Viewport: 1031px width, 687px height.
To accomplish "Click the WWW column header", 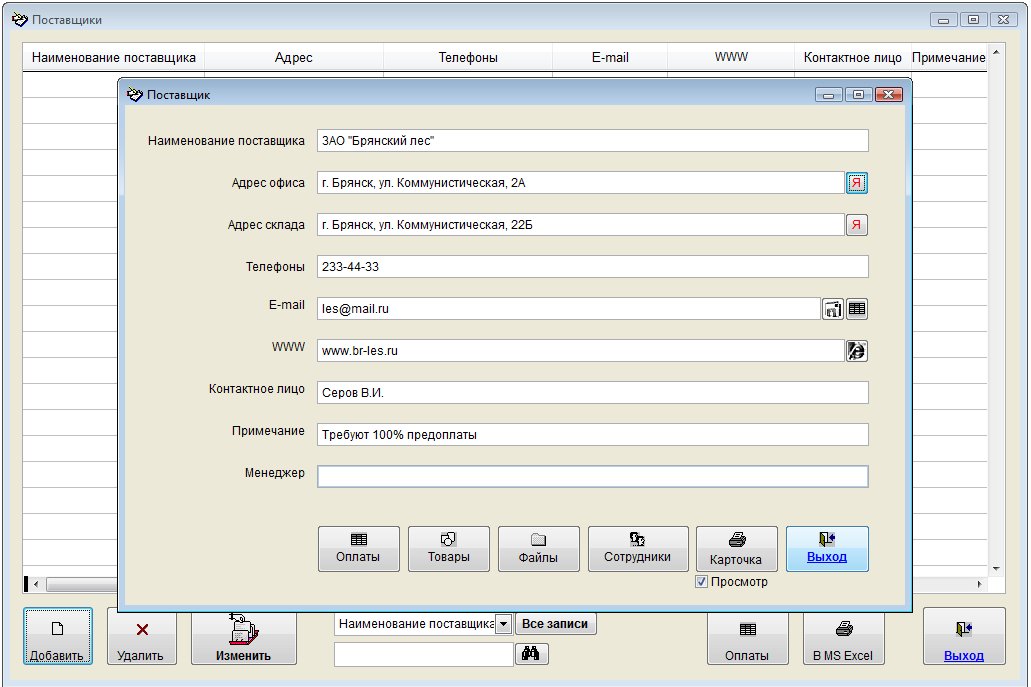I will [731, 58].
